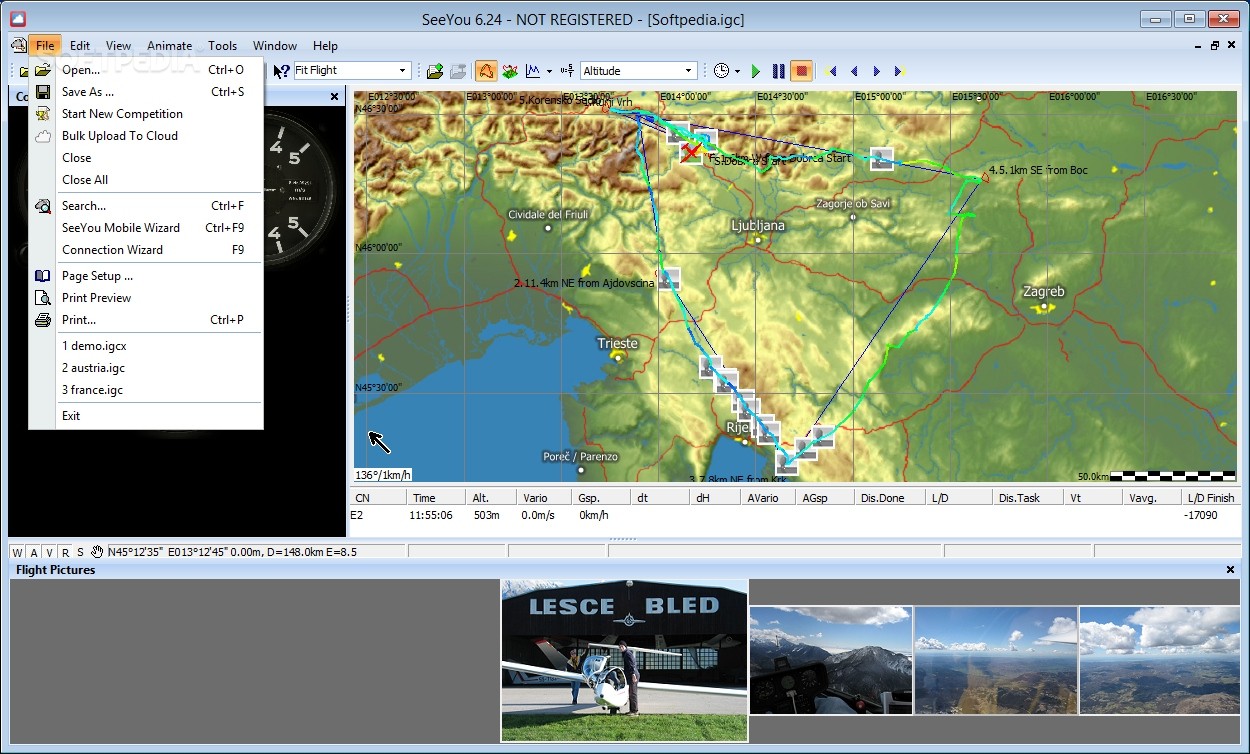
Task: Click the Dis.Done column header
Action: point(891,497)
